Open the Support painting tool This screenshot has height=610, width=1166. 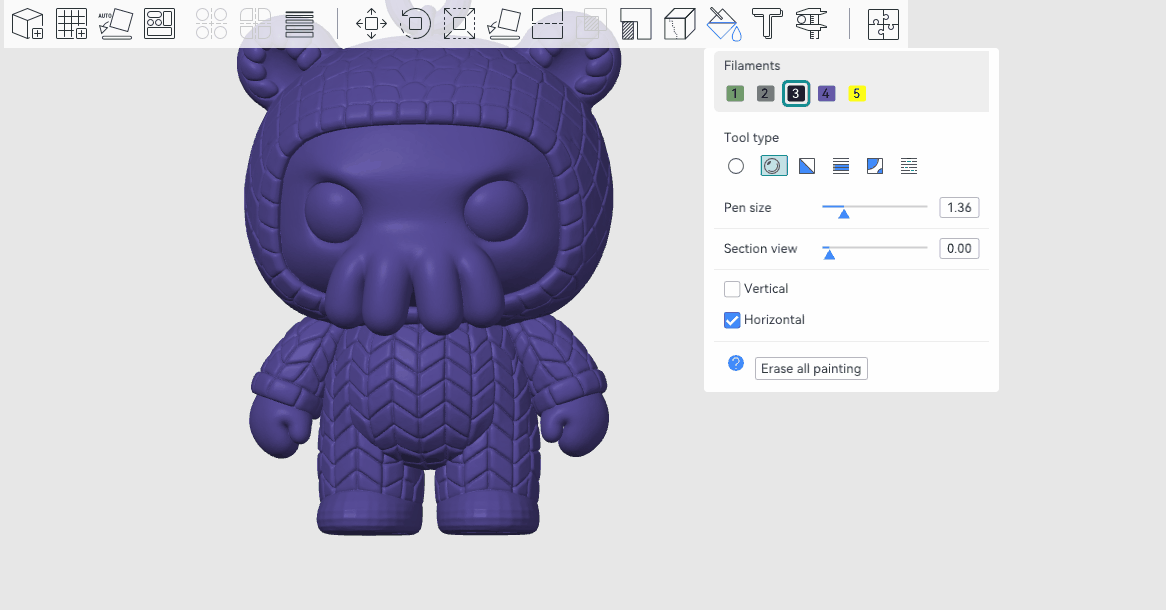636,24
